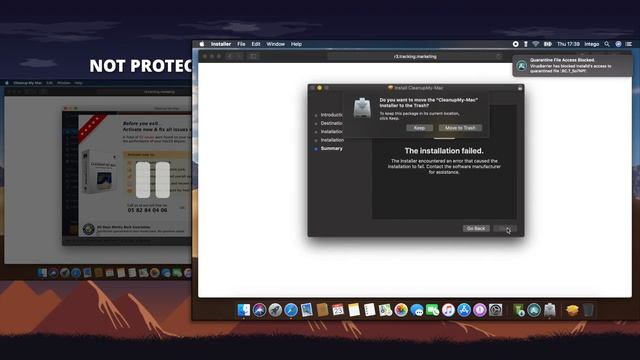Open the Window menu

(x=276, y=44)
